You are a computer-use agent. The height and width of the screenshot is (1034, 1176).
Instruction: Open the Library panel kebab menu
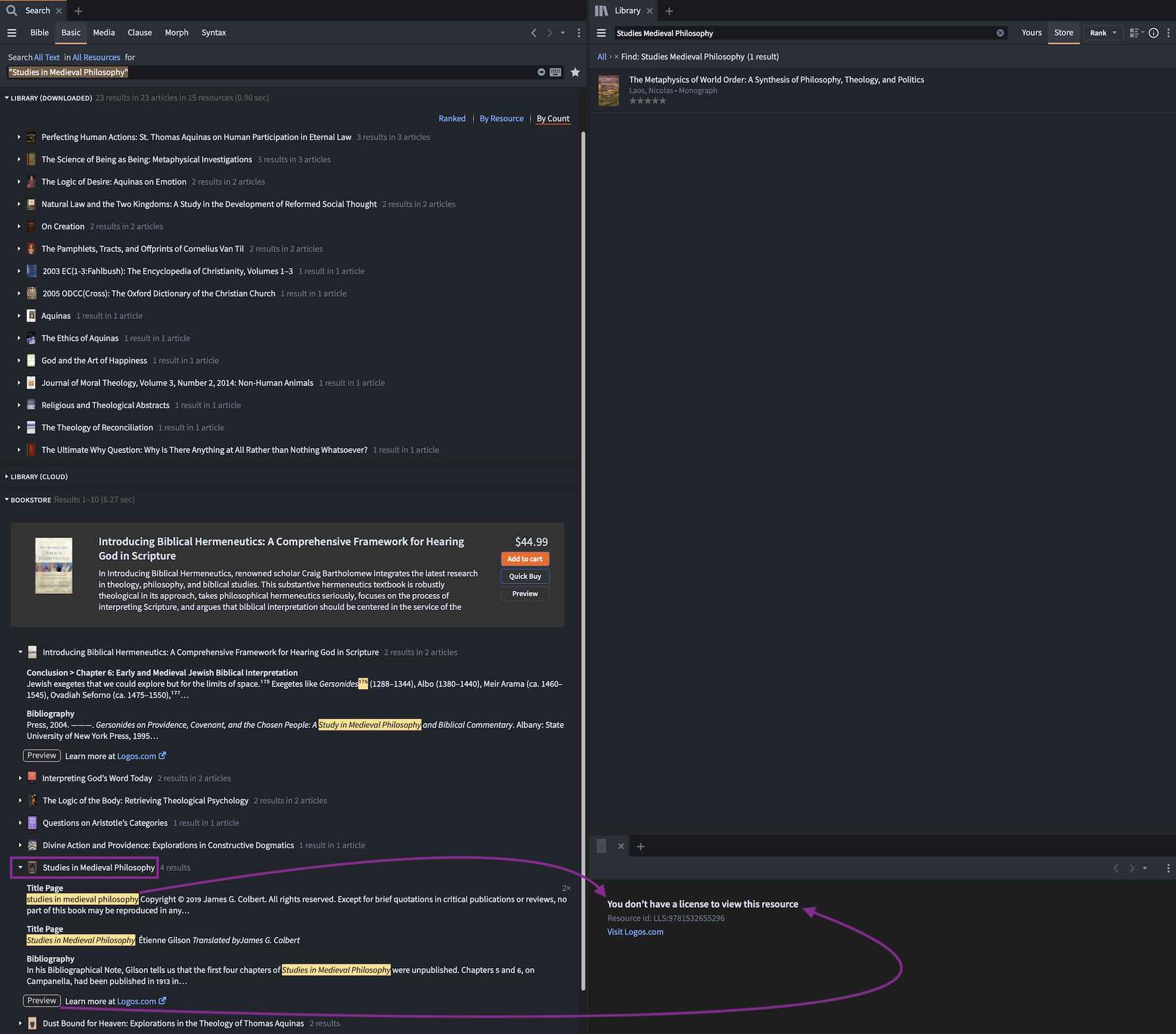coord(1169,33)
